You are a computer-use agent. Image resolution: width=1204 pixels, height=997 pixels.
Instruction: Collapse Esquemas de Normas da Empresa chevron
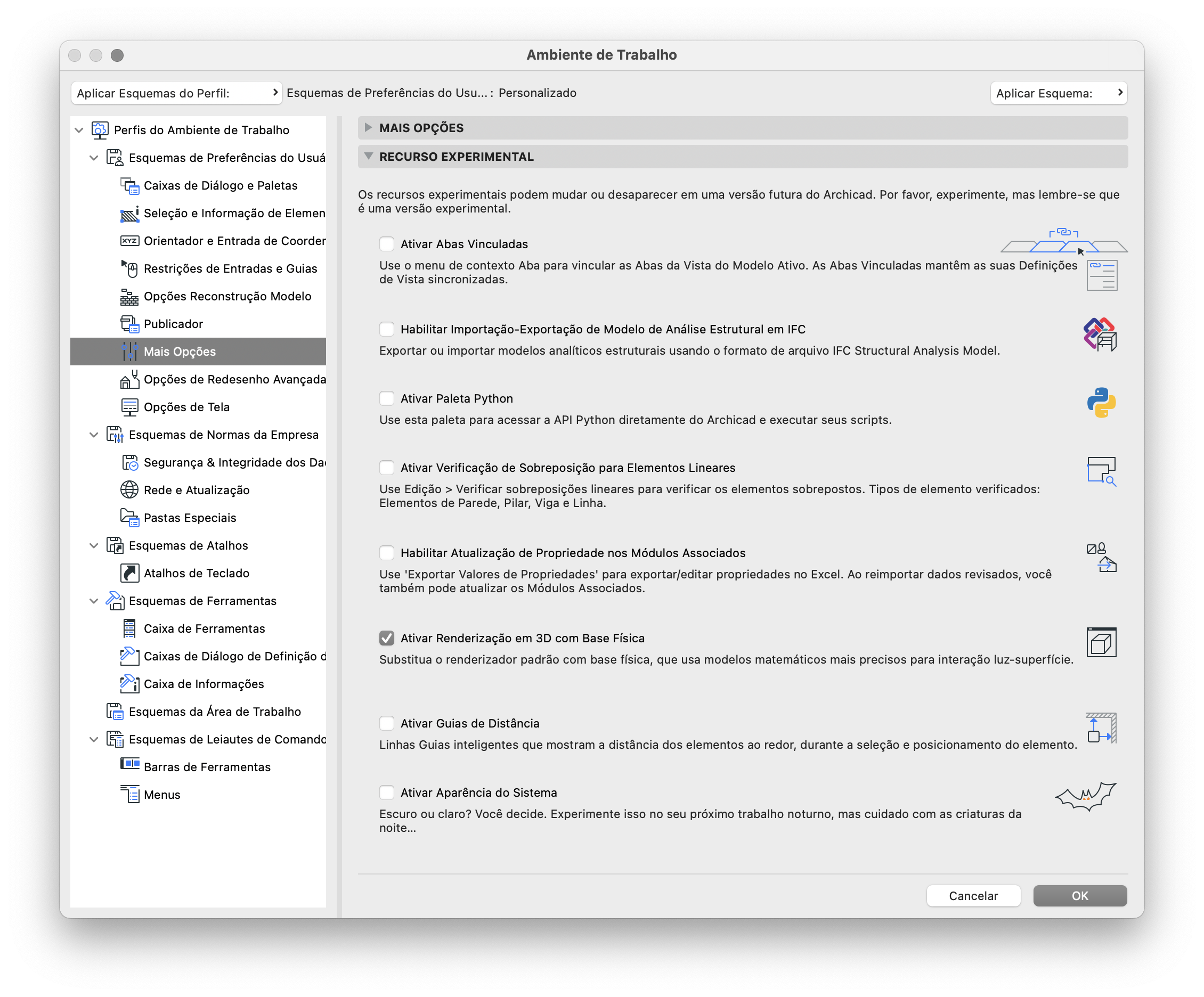click(x=94, y=435)
